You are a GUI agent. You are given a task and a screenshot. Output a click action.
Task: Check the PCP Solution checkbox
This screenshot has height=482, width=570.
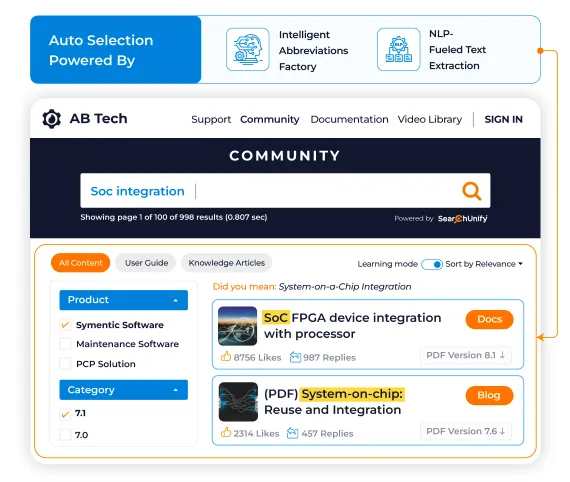pos(65,363)
